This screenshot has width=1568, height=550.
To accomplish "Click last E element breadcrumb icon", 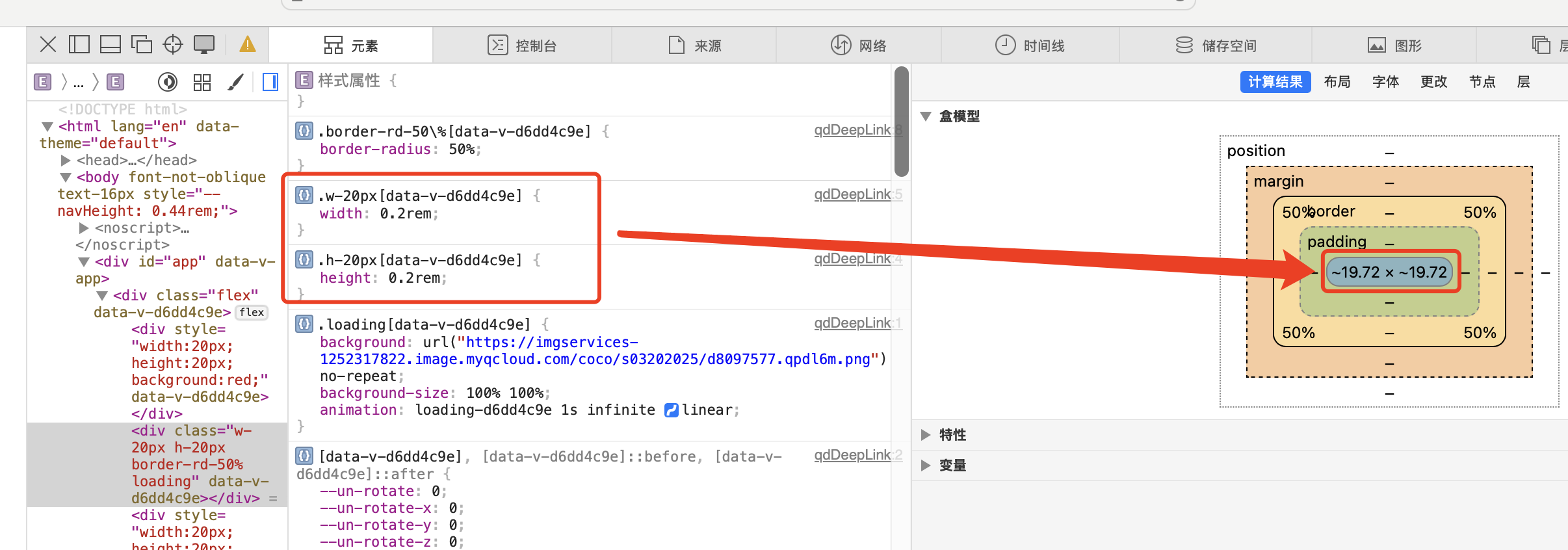I will point(116,82).
